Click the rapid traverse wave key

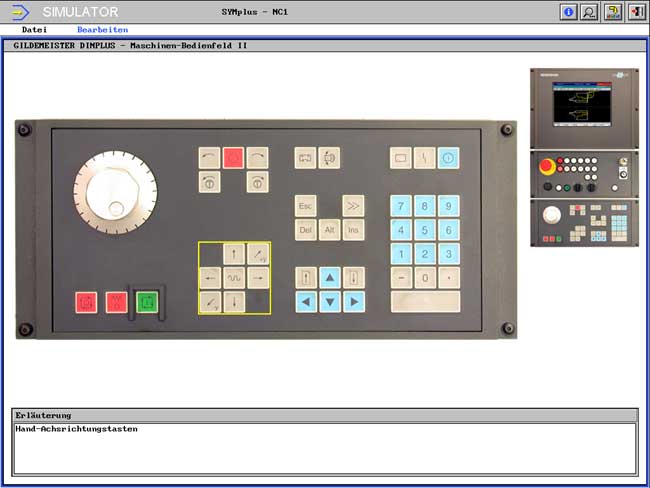pyautogui.click(x=234, y=278)
